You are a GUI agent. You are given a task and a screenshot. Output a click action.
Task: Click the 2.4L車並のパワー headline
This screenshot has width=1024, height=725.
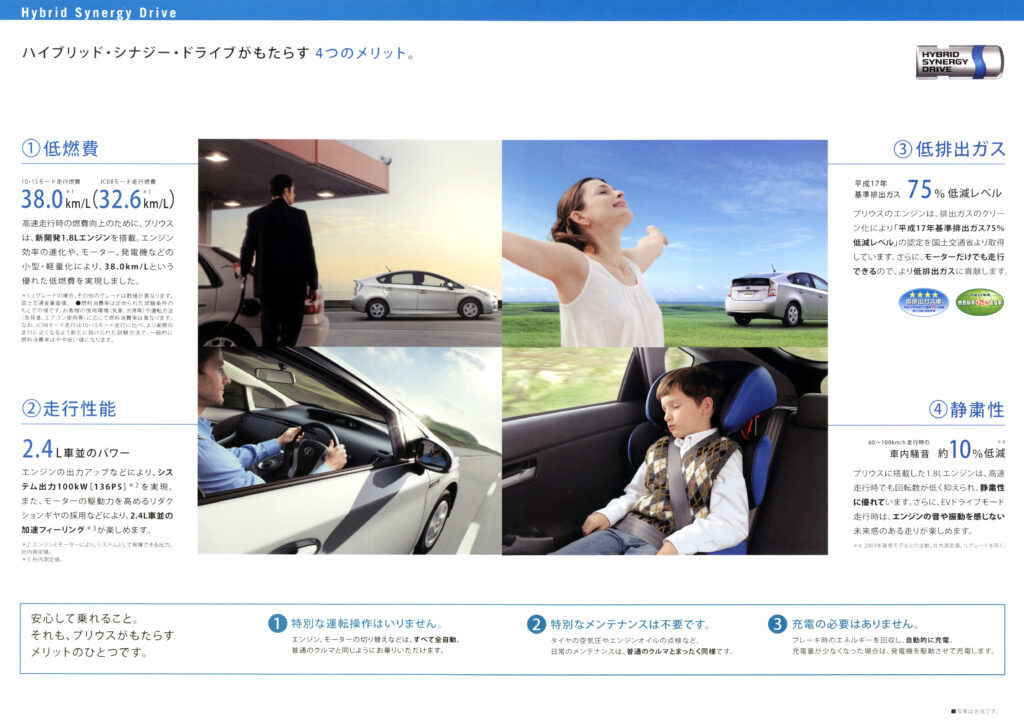pyautogui.click(x=76, y=450)
